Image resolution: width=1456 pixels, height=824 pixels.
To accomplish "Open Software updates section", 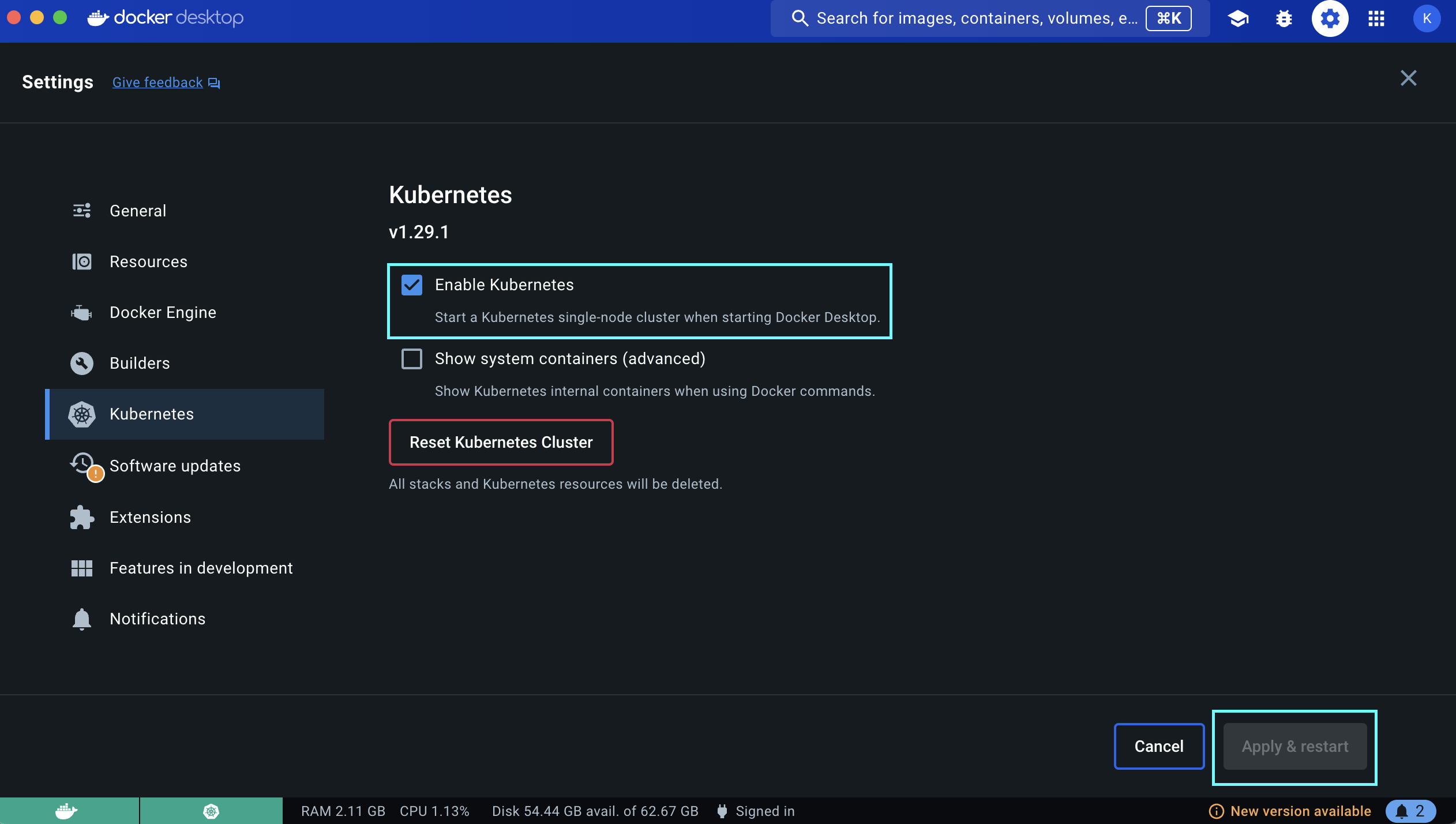I will coord(175,466).
